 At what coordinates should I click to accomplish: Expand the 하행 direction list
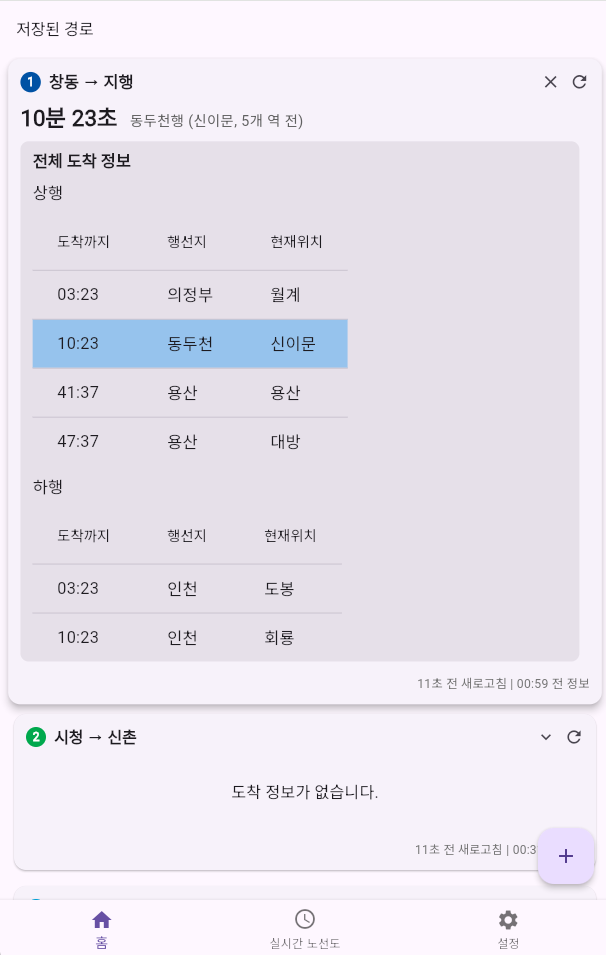point(46,487)
